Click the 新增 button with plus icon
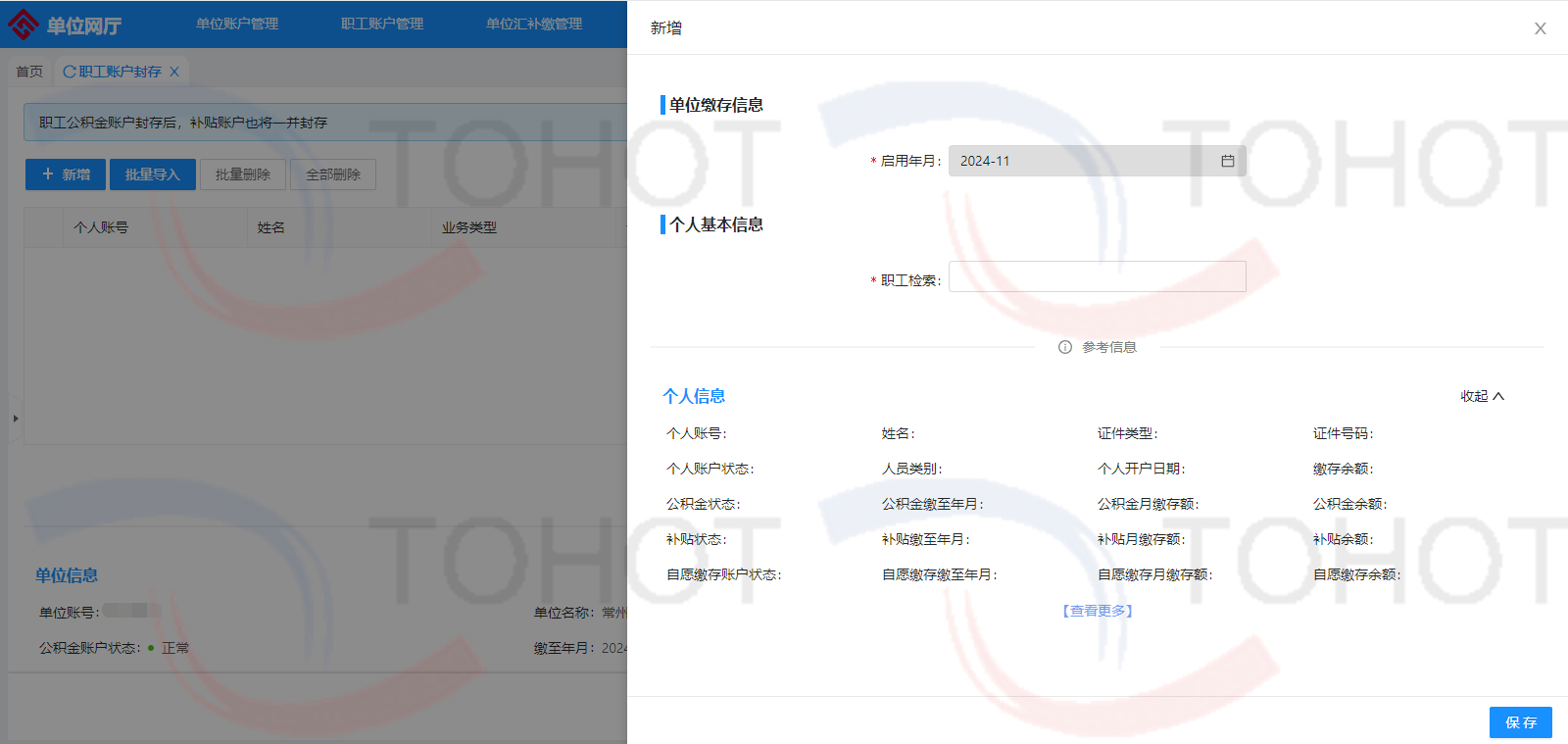Screen dimensions: 1568x744 coord(66,174)
